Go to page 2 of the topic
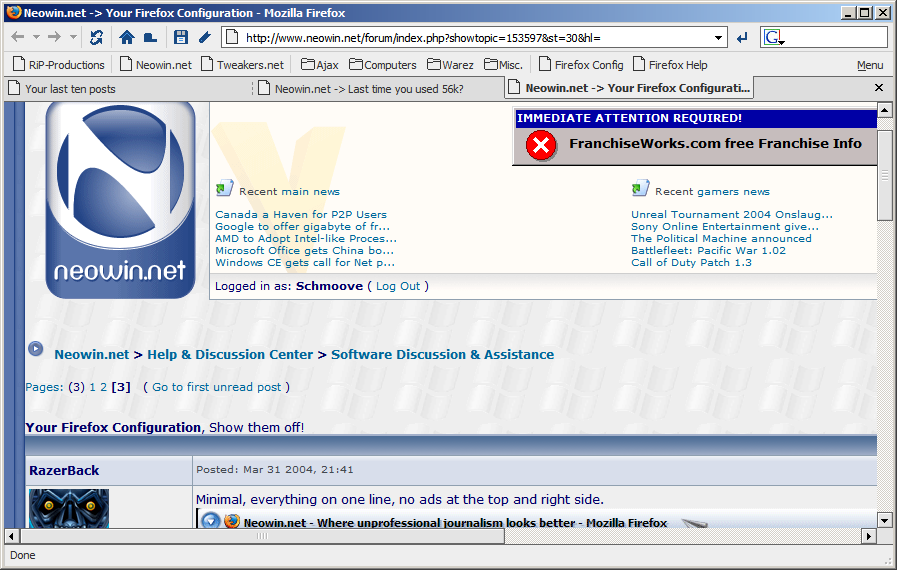Viewport: 897px width, 570px height. (x=104, y=387)
